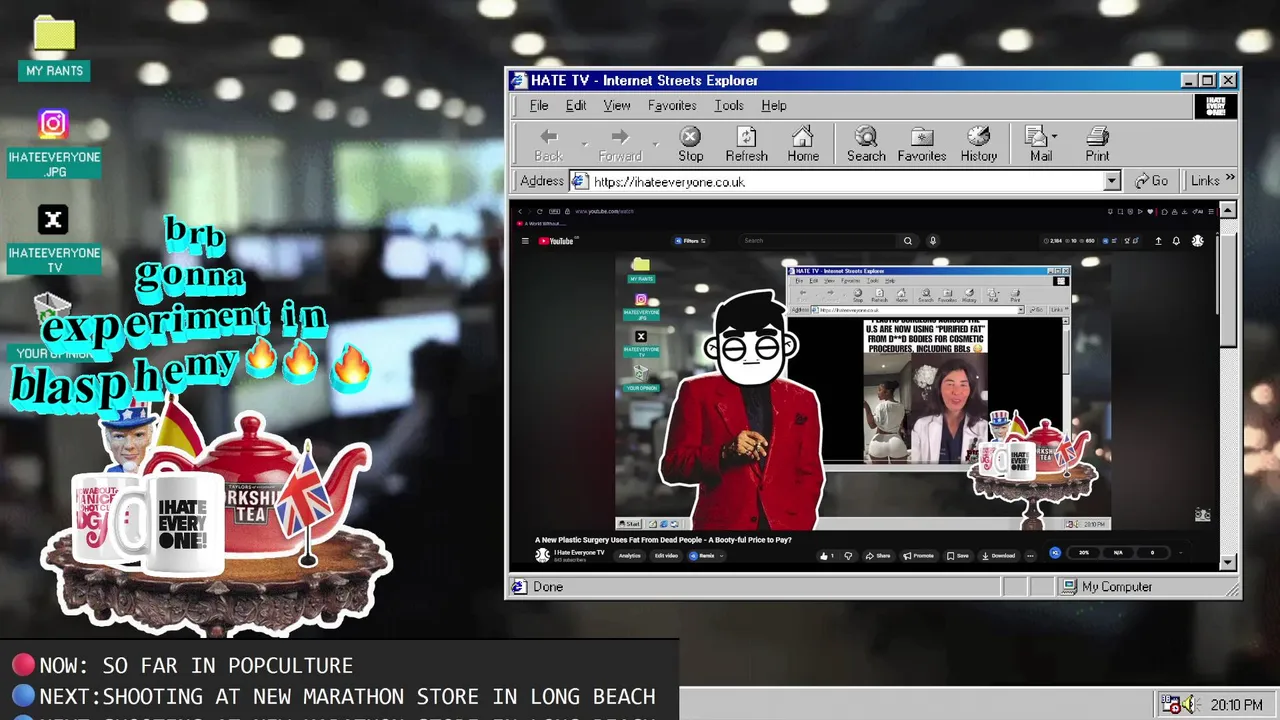Open the more options ellipsis under video
The image size is (1280, 720).
click(1030, 556)
